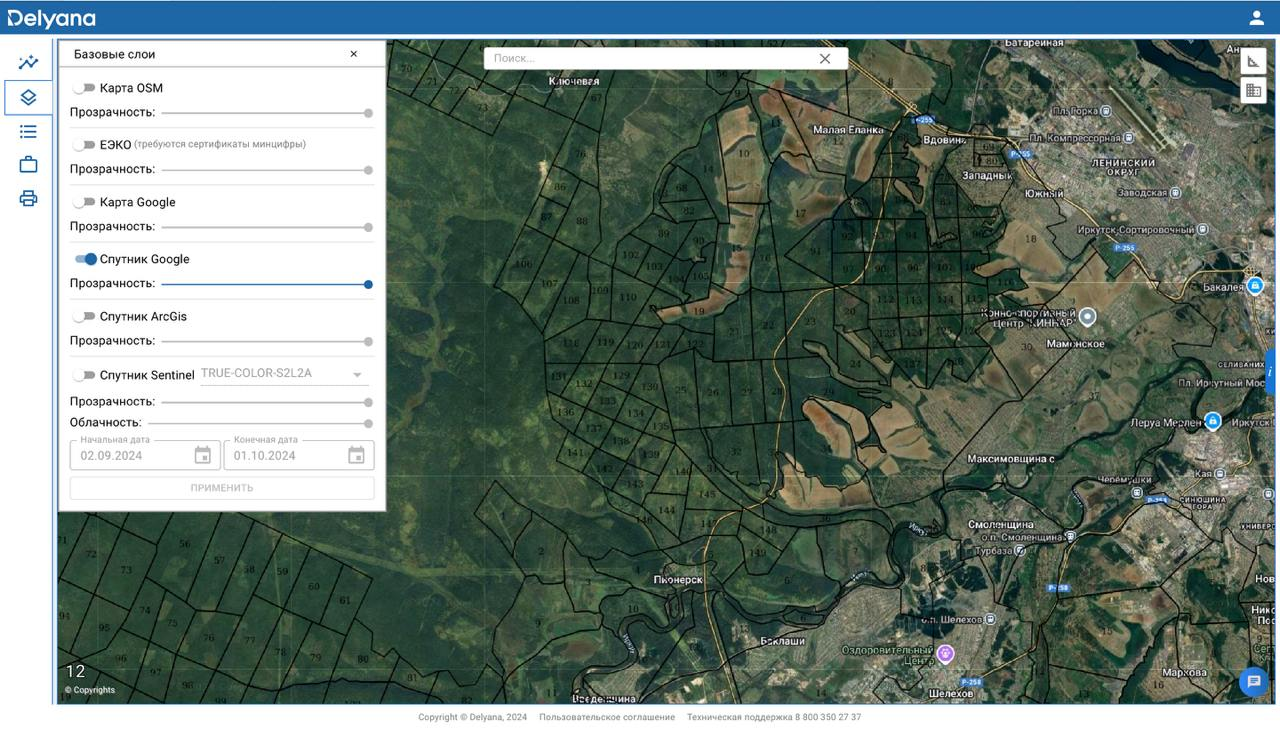Click white location pin near Мамоны

1088,317
